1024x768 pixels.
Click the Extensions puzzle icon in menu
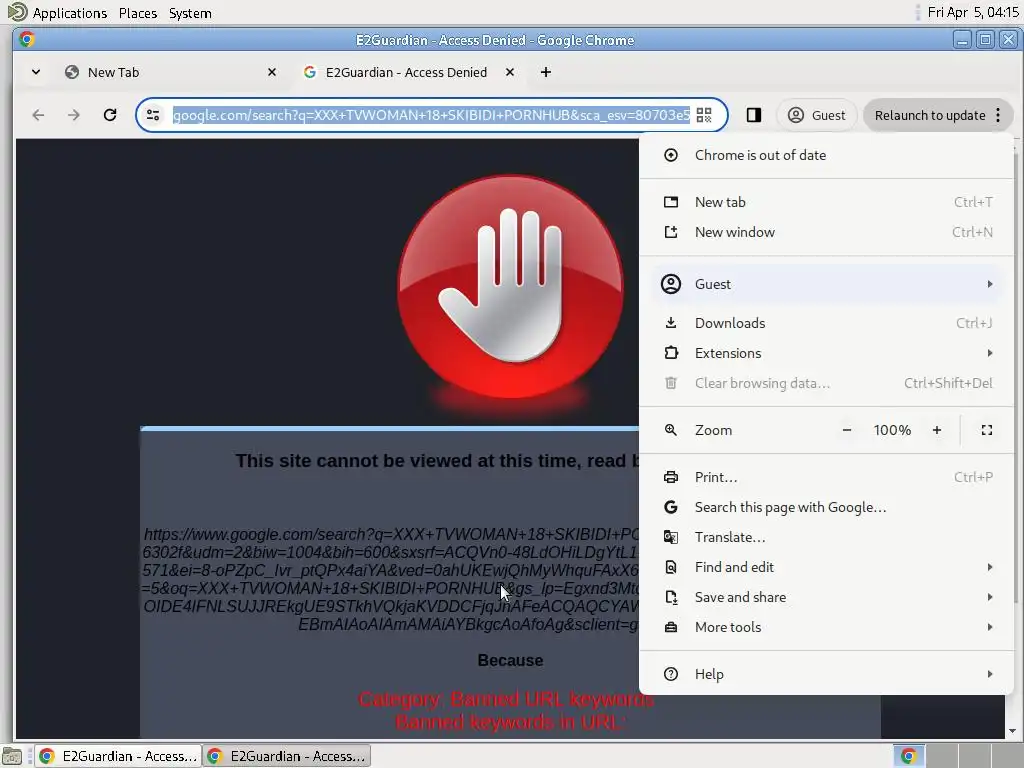coord(671,353)
